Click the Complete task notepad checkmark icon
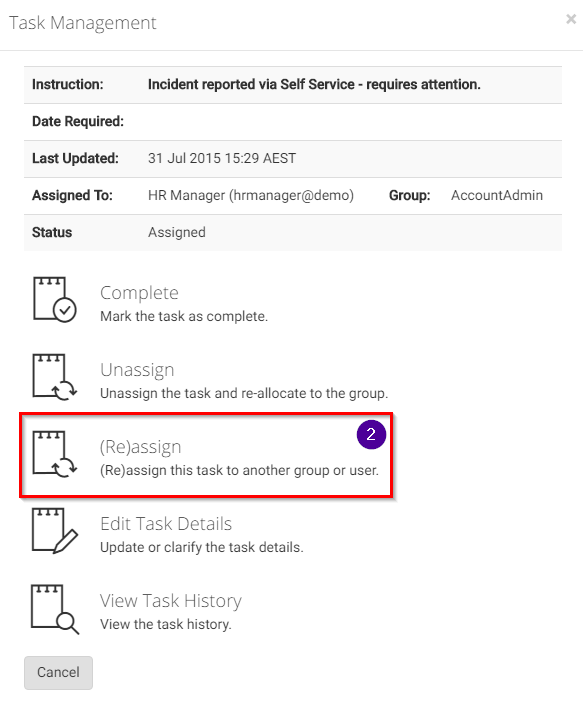 55,299
